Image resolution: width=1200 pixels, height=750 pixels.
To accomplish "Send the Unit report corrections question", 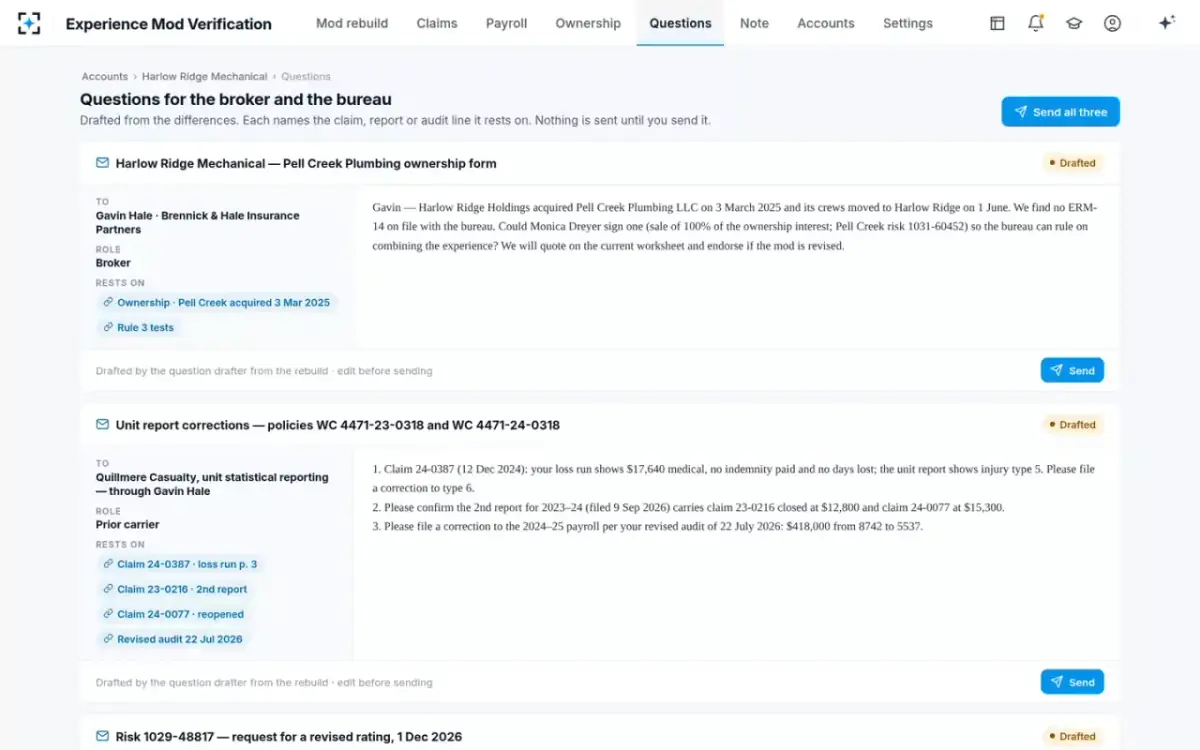I will (x=1072, y=682).
